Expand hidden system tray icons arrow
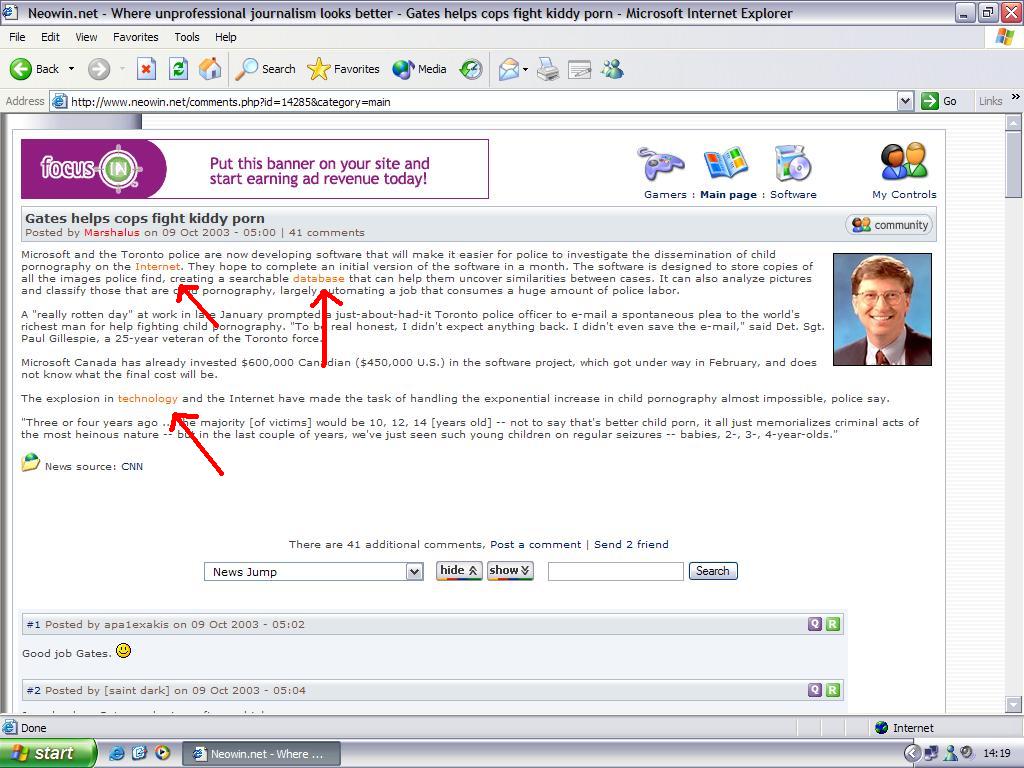The height and width of the screenshot is (768, 1024). click(x=912, y=754)
